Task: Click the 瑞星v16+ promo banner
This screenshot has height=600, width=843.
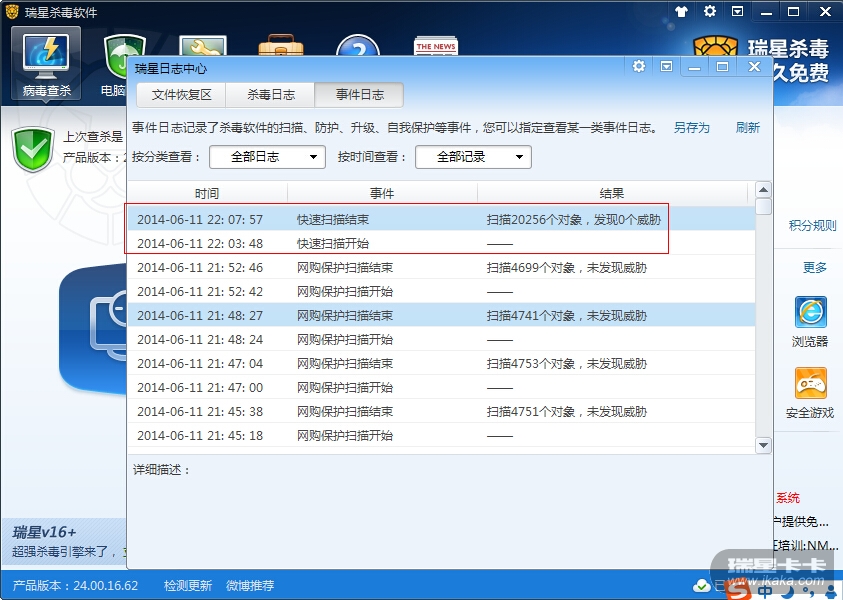Action: coord(63,541)
